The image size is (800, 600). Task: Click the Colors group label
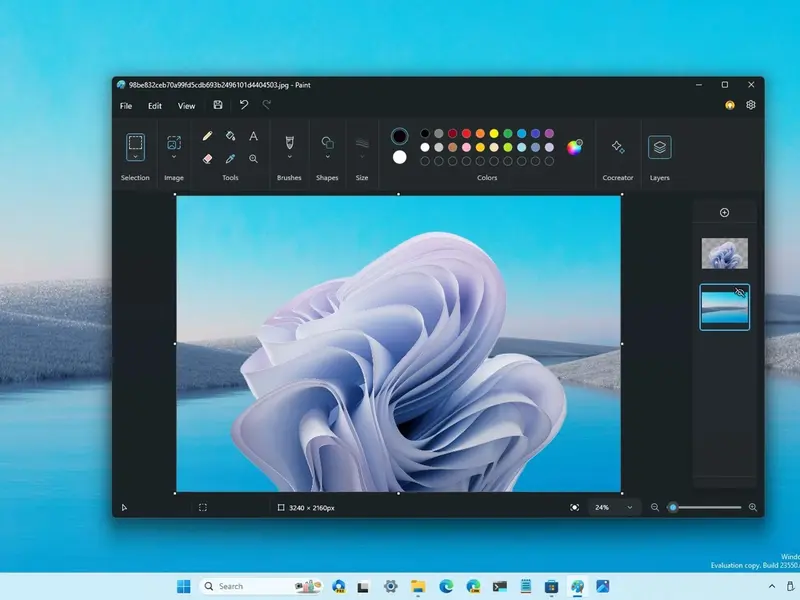pos(487,178)
